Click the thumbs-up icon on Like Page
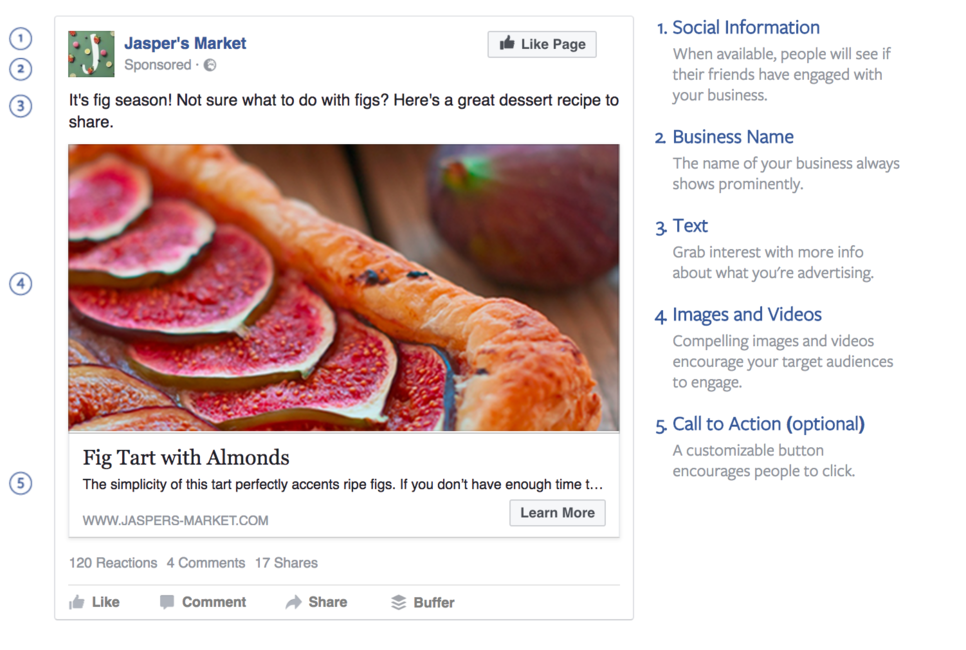This screenshot has width=966, height=650. pyautogui.click(x=507, y=43)
